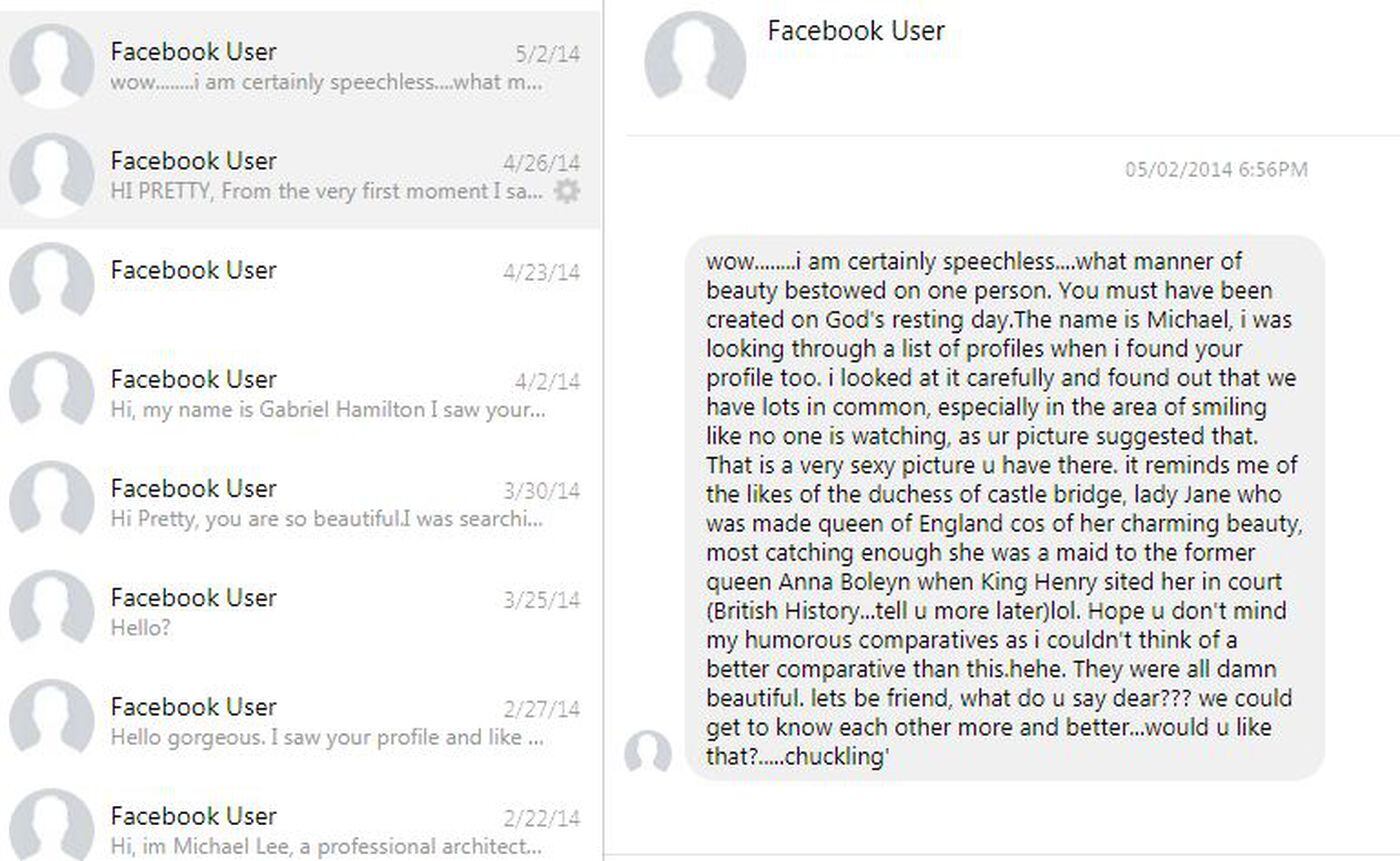Click the long message bubble text
Screen dimensions: 1400x861
coord(1003,508)
